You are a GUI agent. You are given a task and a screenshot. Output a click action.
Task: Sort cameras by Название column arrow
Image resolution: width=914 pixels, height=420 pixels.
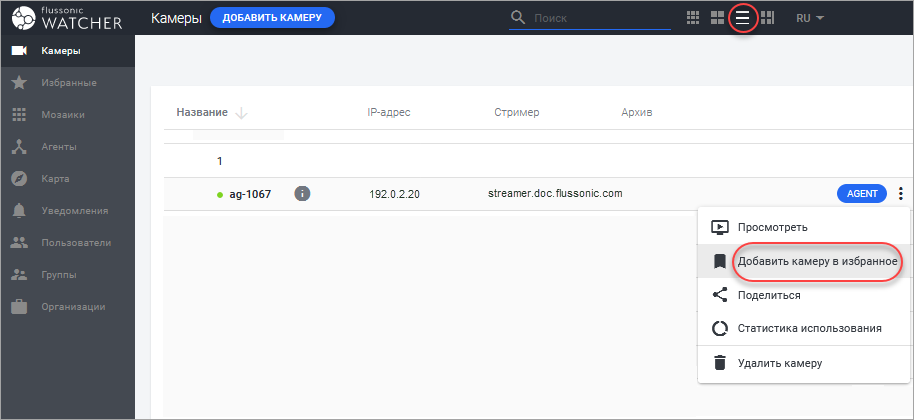tap(241, 113)
